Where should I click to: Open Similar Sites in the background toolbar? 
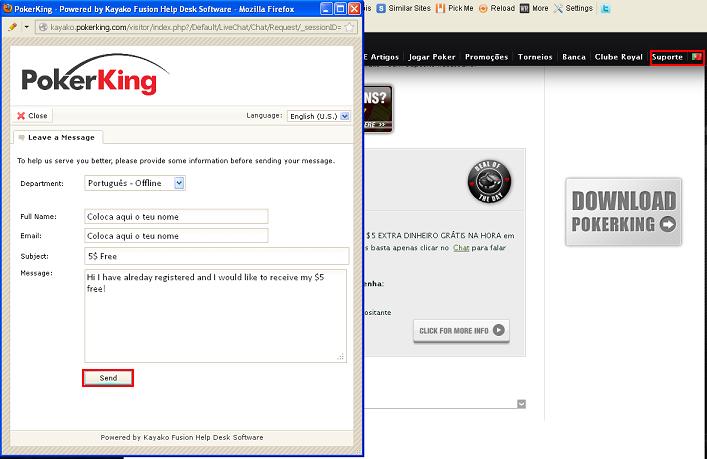(404, 8)
